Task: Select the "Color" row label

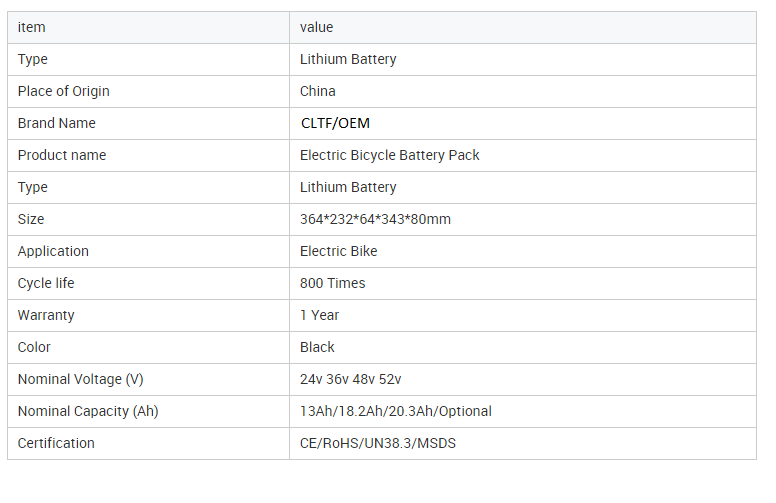Action: pyautogui.click(x=34, y=347)
